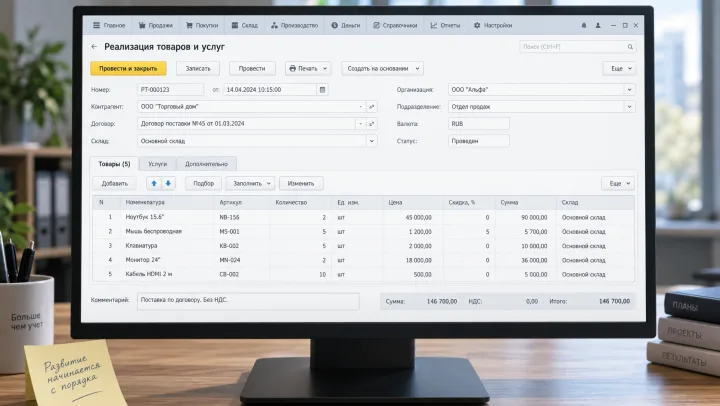The height and width of the screenshot is (406, 720).
Task: Open Печать dropdown
Action: 308,68
